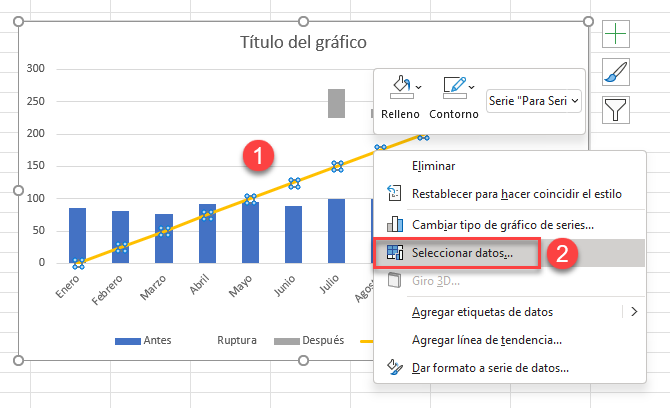Viewport: 670px width, 408px height.
Task: Open the Chart Elements plus button
Action: tap(616, 34)
